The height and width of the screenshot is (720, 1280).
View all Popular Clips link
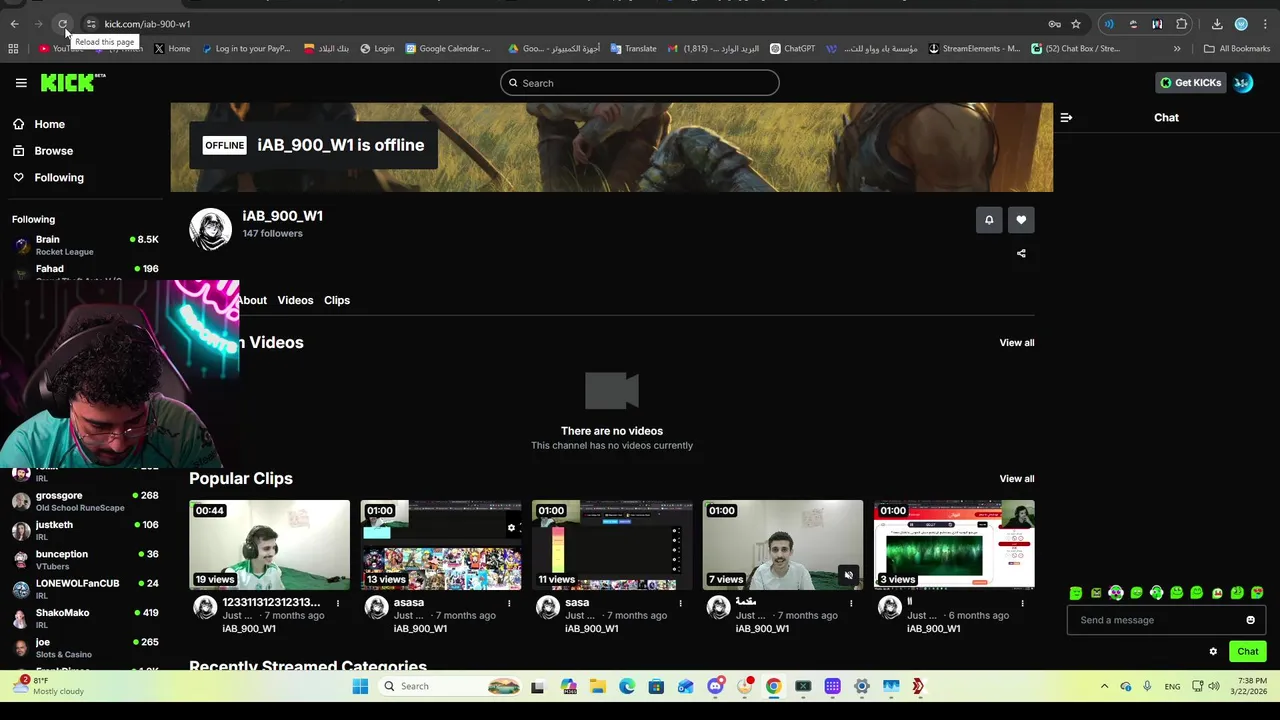click(1017, 479)
